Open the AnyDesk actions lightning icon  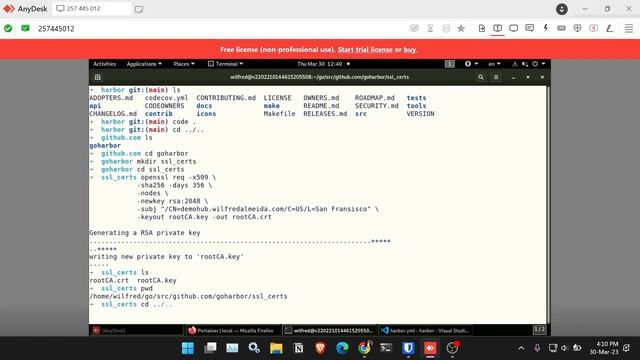(545, 28)
